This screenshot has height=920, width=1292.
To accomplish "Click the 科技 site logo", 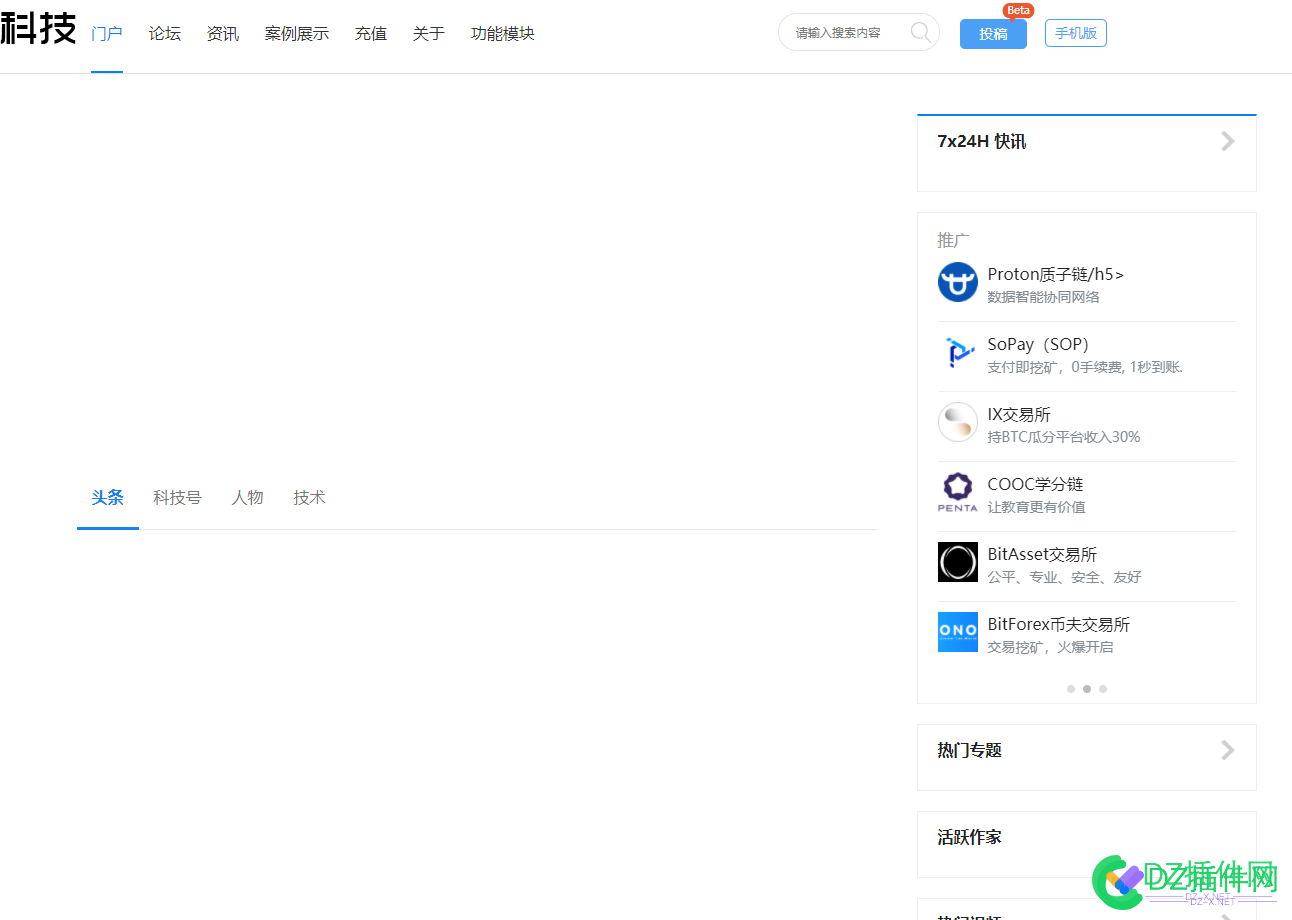I will 38,29.
